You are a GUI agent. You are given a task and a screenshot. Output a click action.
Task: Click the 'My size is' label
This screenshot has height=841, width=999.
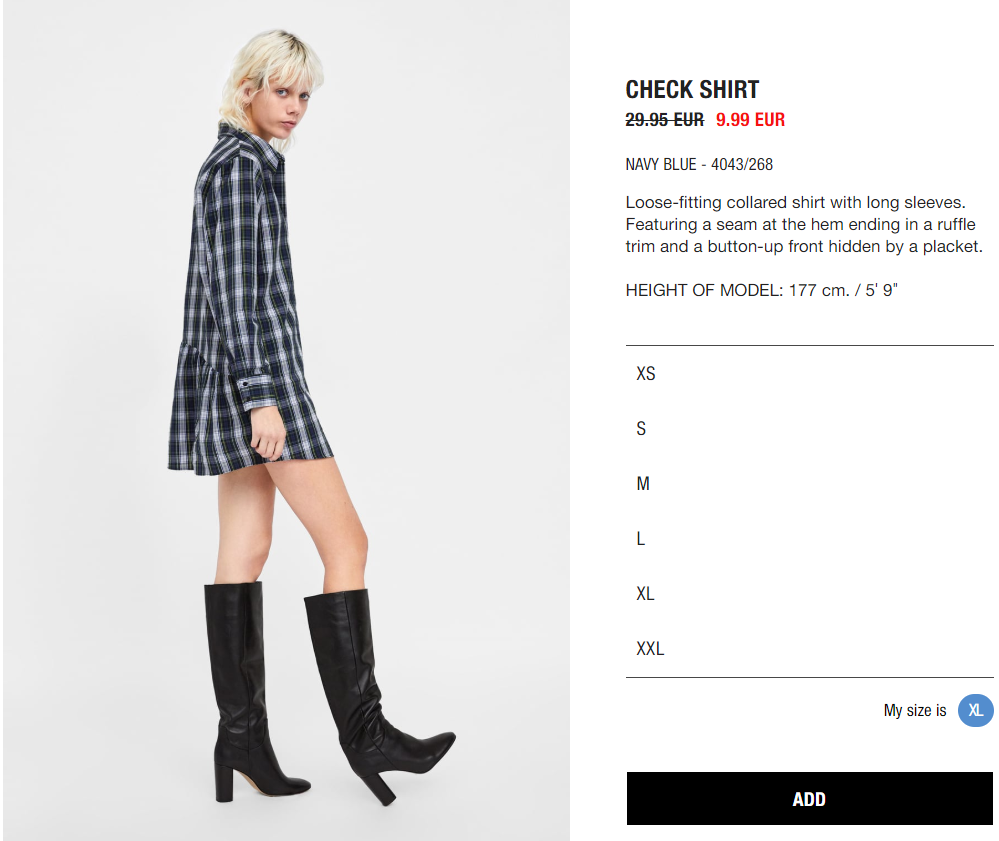point(914,710)
